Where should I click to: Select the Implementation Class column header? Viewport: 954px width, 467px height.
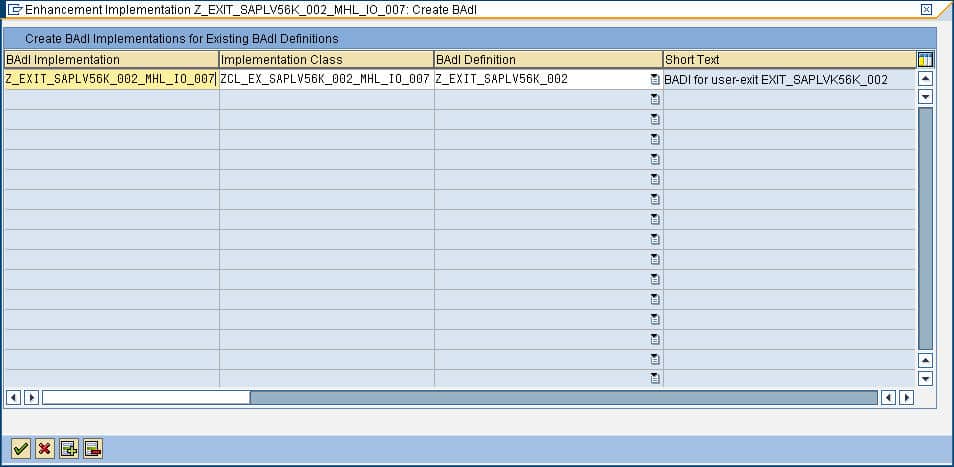pyautogui.click(x=327, y=60)
